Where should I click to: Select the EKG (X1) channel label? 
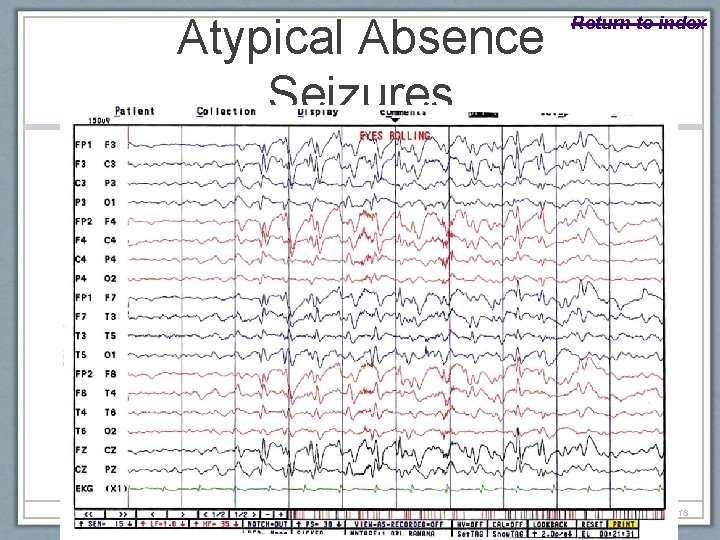(x=101, y=489)
